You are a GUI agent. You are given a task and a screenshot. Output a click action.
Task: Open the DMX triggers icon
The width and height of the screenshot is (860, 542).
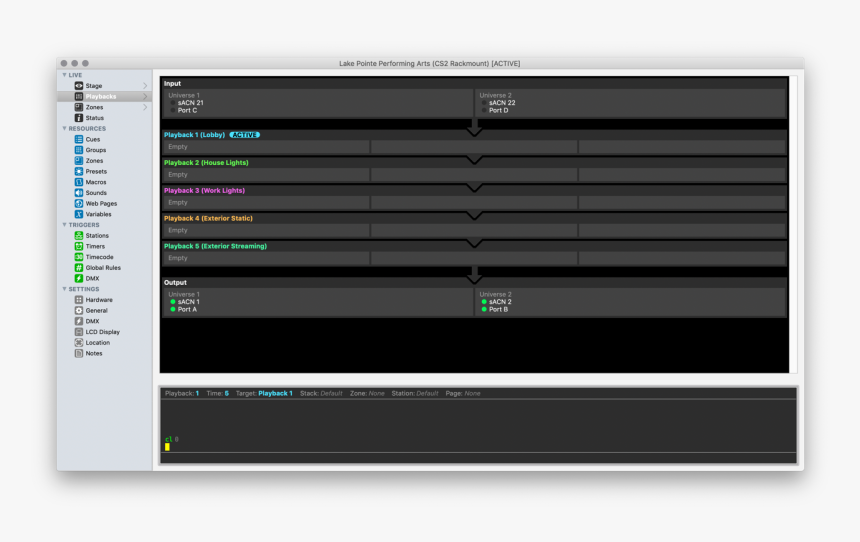[x=79, y=278]
